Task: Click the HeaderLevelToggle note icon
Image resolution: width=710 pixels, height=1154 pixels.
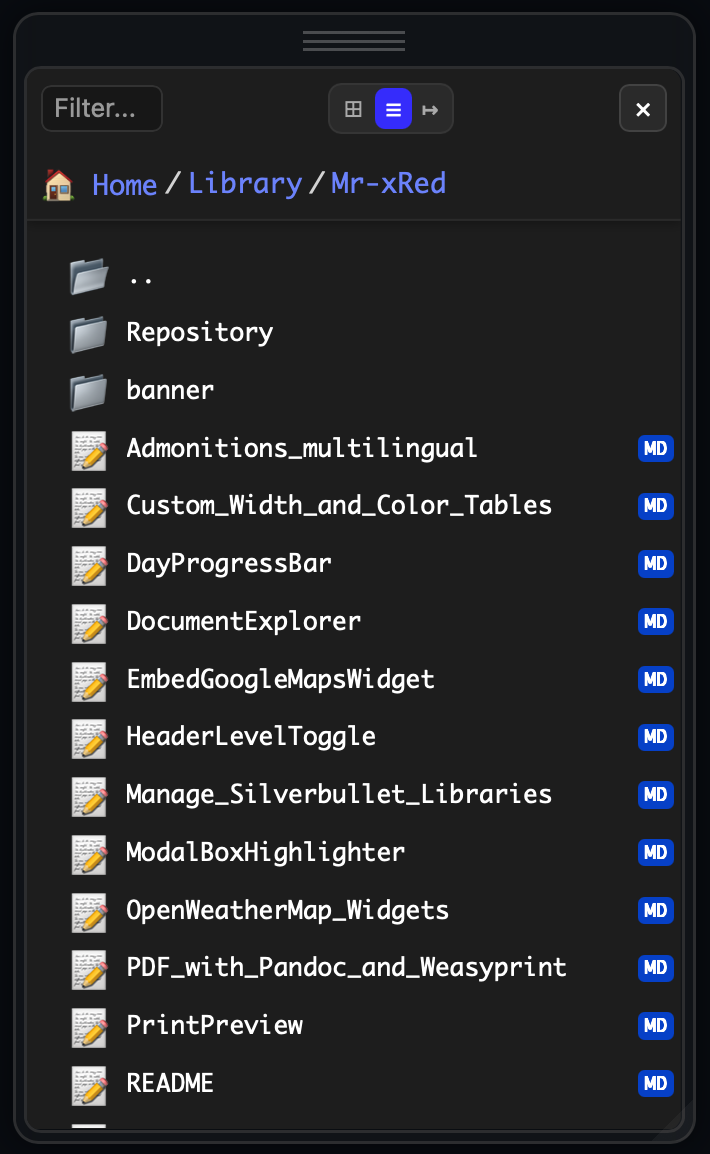Action: tap(90, 738)
